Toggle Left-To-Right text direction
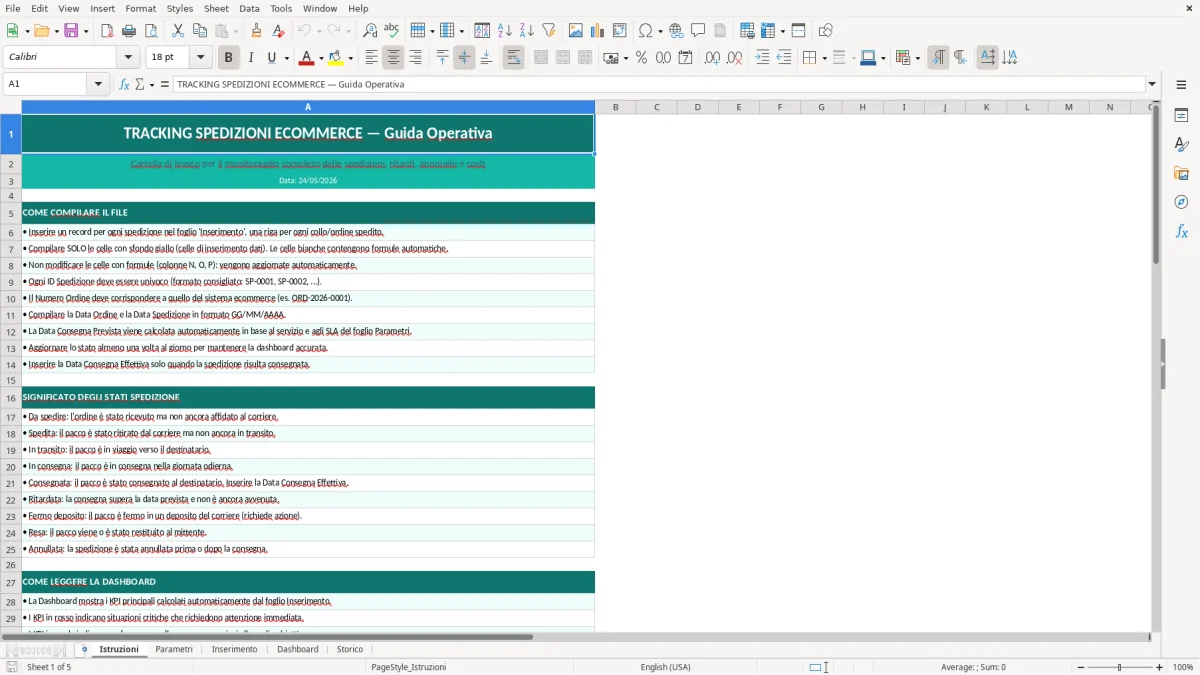Screen dimensions: 1200x675 tap(938, 58)
